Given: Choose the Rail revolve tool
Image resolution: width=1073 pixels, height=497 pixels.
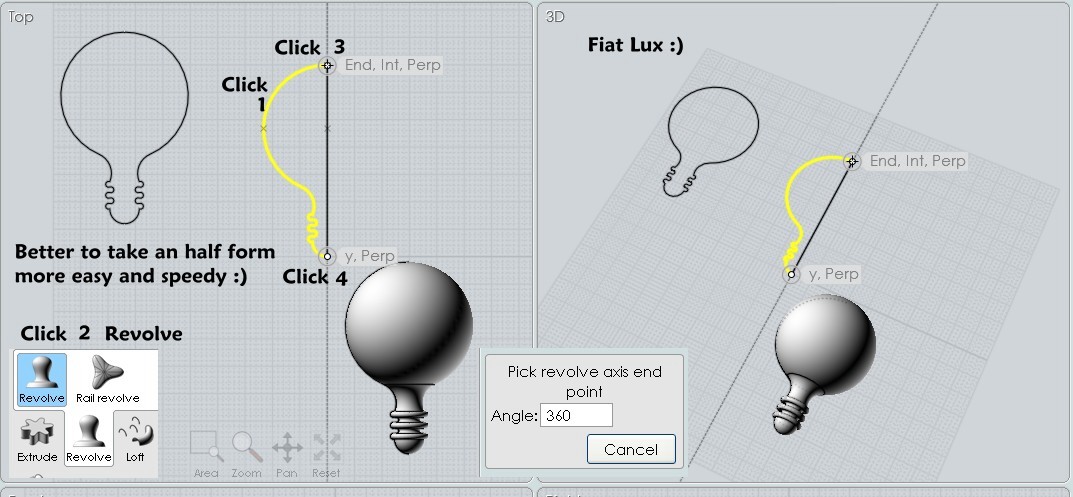Looking at the screenshot, I should point(107,380).
